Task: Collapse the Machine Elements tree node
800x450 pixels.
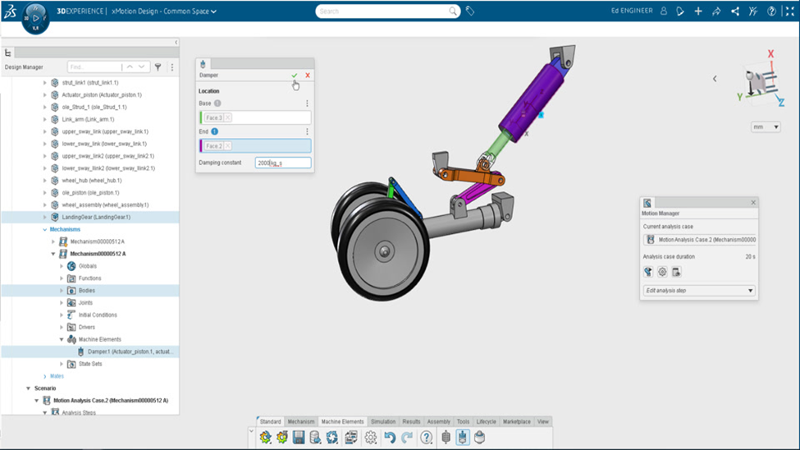Action: [61, 339]
